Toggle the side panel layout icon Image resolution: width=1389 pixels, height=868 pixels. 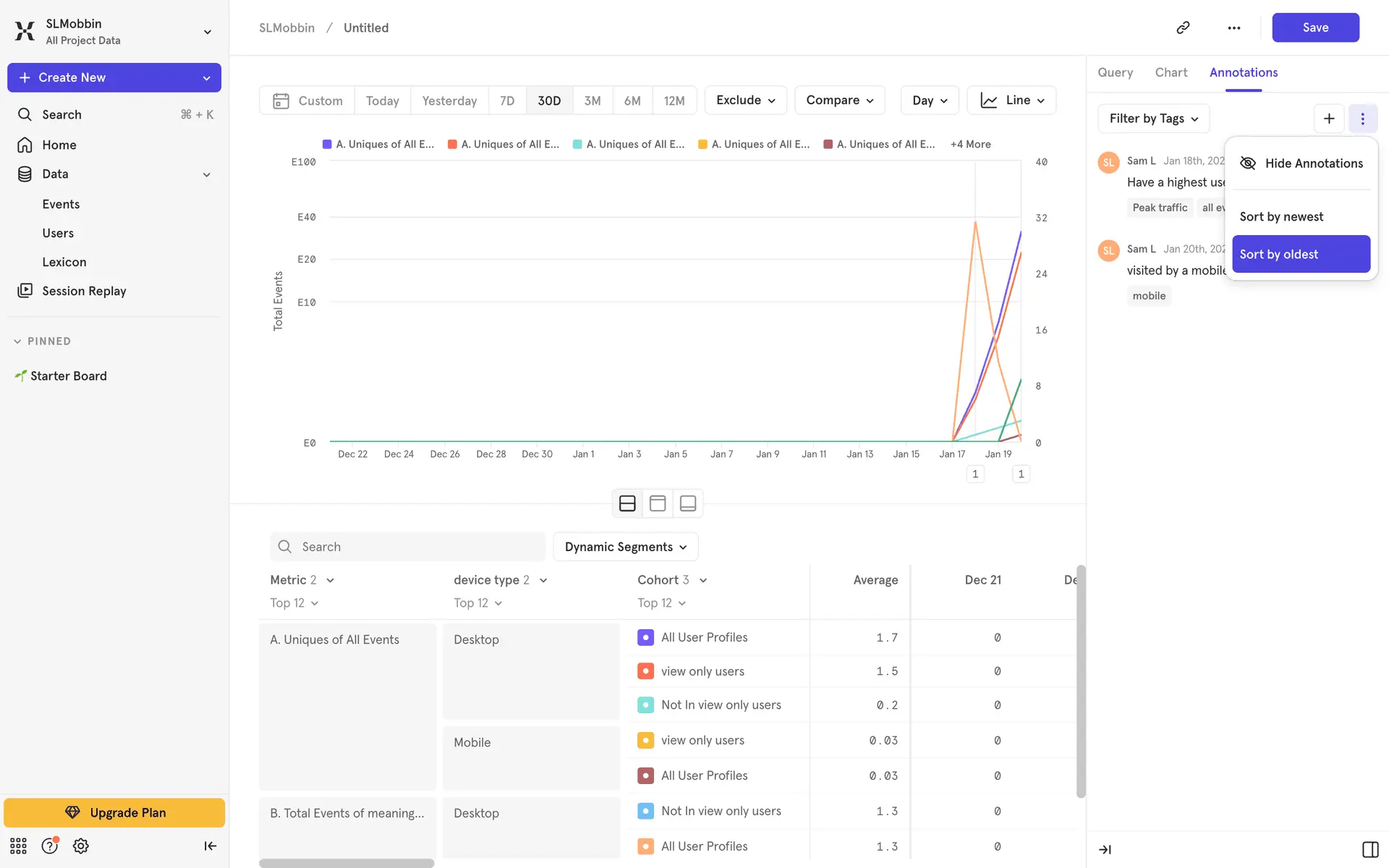pyautogui.click(x=1369, y=849)
